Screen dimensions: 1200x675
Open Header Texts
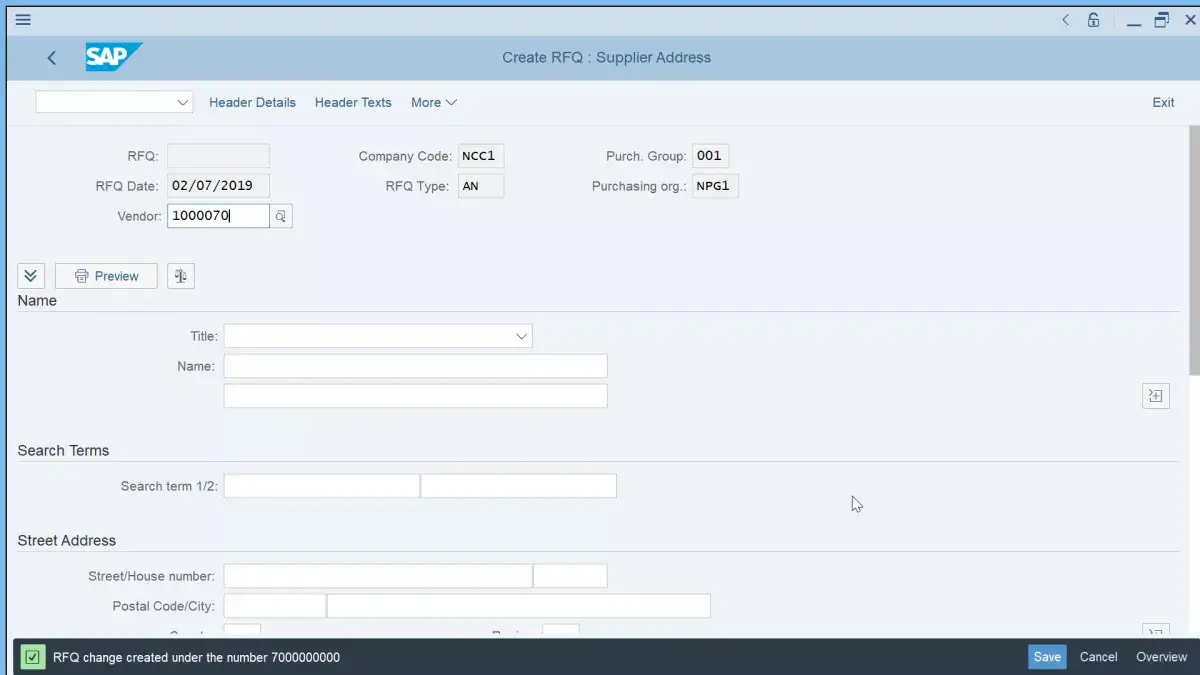(353, 102)
